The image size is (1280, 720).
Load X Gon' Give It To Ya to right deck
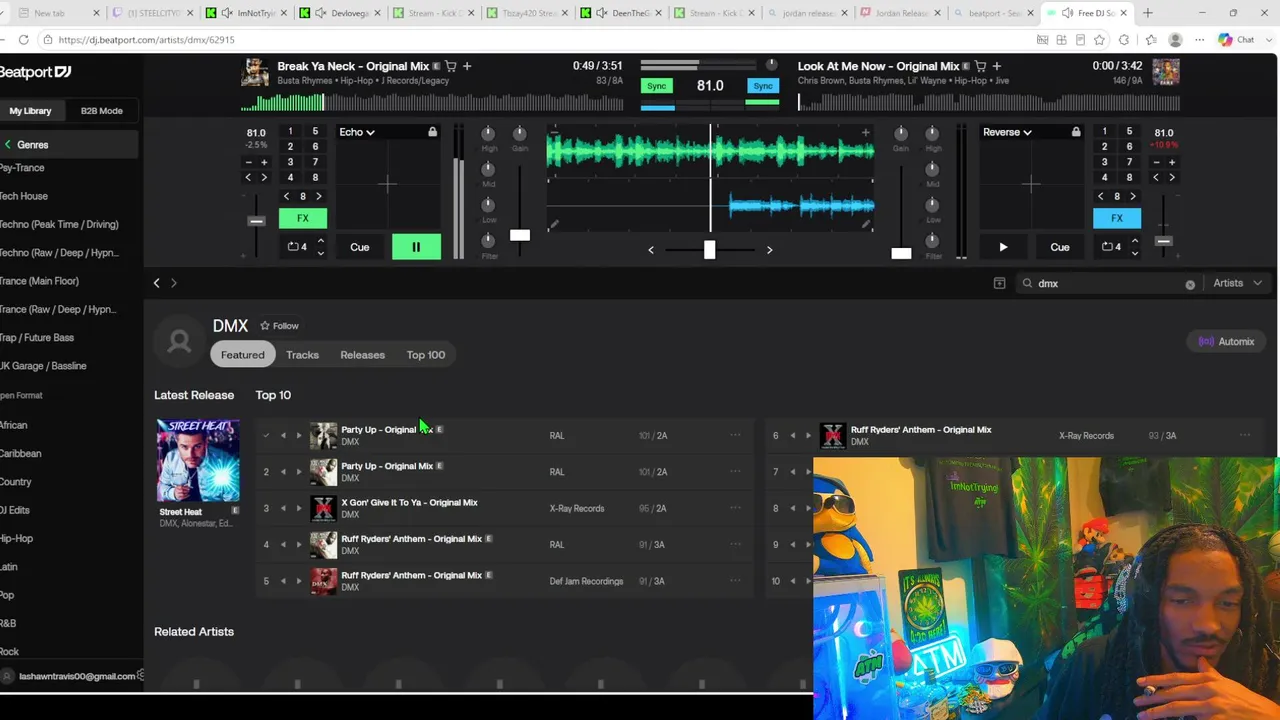[x=298, y=508]
